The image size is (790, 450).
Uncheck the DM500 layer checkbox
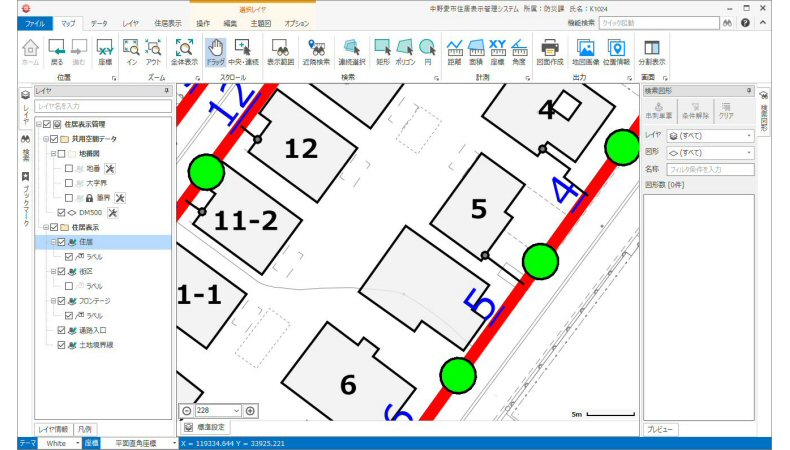(61, 212)
